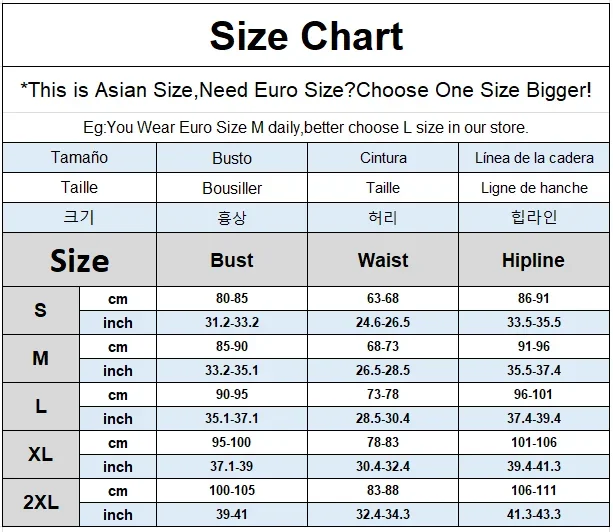This screenshot has height=532, width=613.
Task: Click the Tamaño header cell
Action: click(79, 158)
